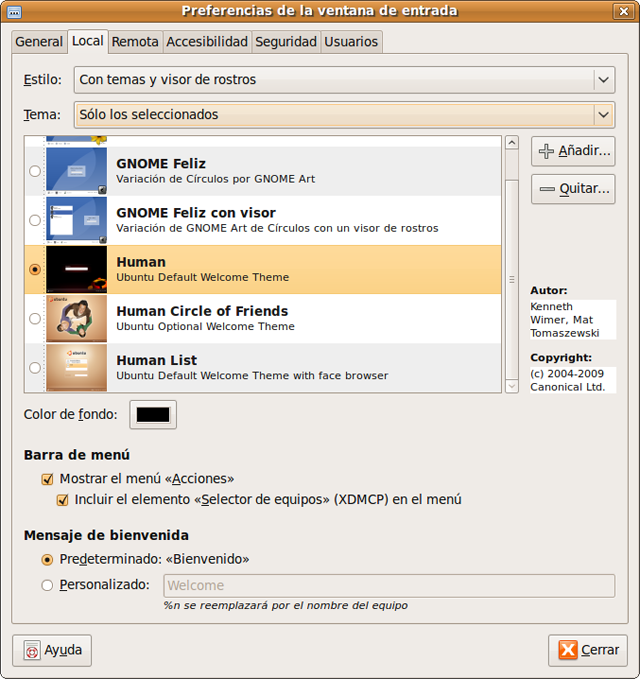Click Human Circle of Friends thumbnail

77,318
